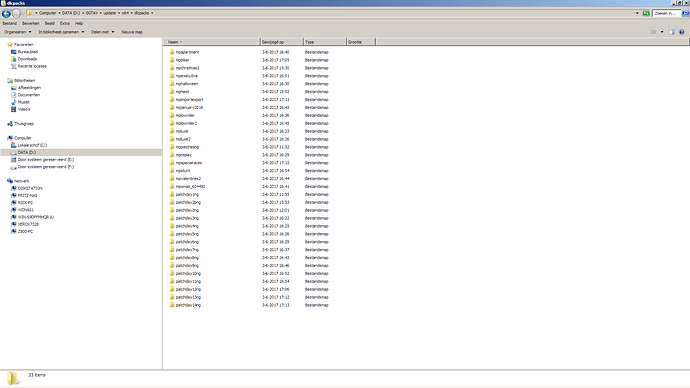The width and height of the screenshot is (690, 388).
Task: Open the Help menu
Action: click(79, 23)
